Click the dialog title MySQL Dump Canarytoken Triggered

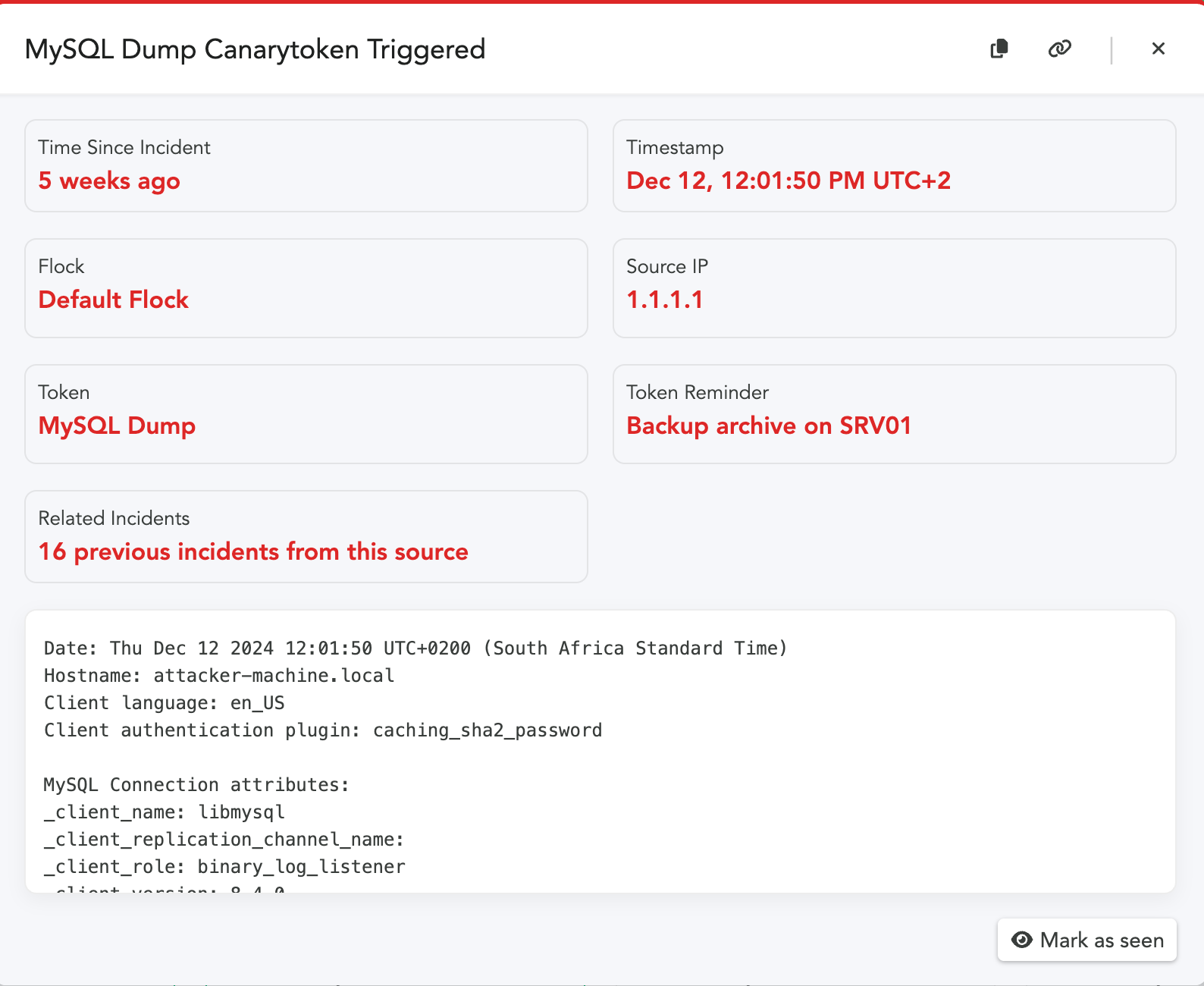click(255, 49)
